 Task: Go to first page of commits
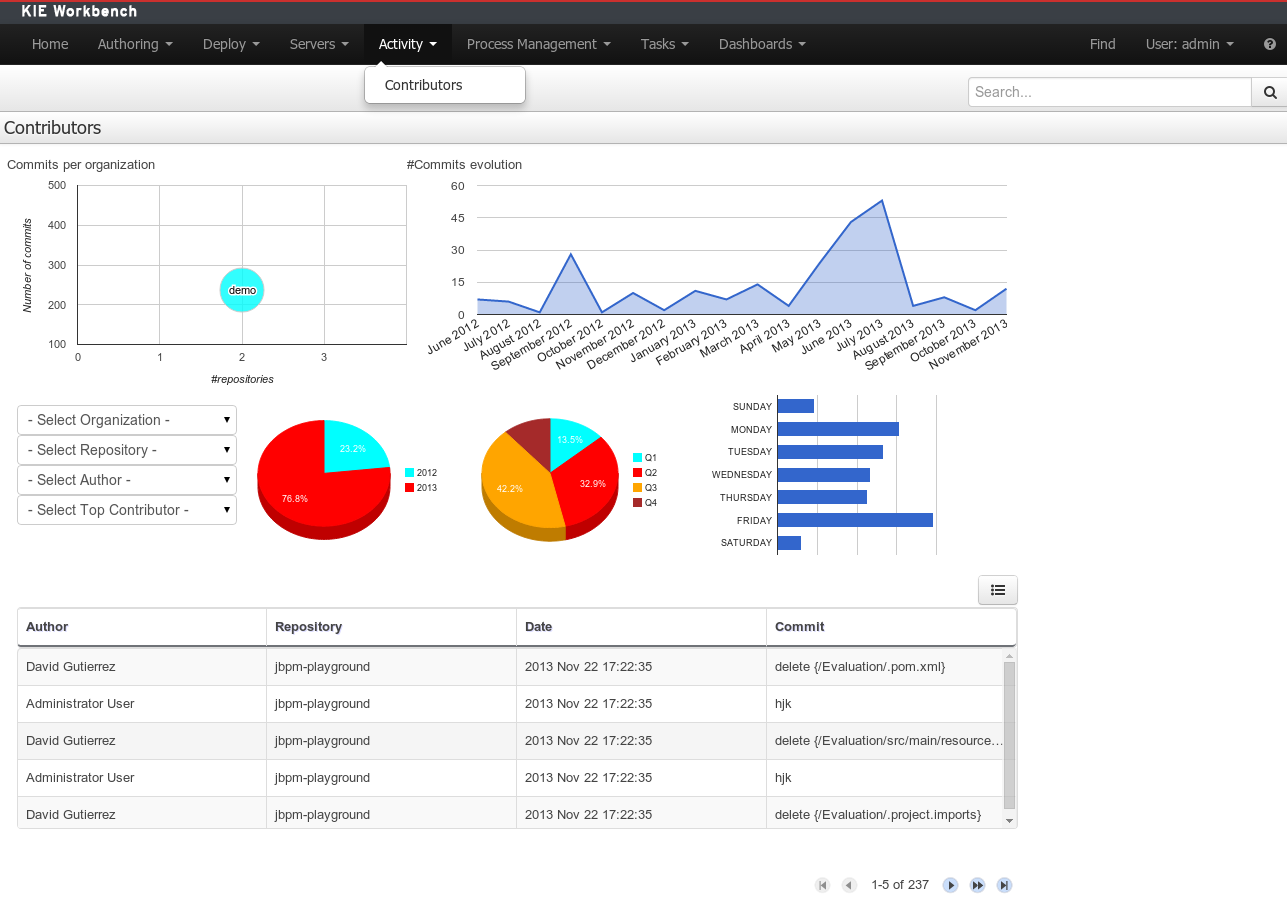pyautogui.click(x=823, y=885)
